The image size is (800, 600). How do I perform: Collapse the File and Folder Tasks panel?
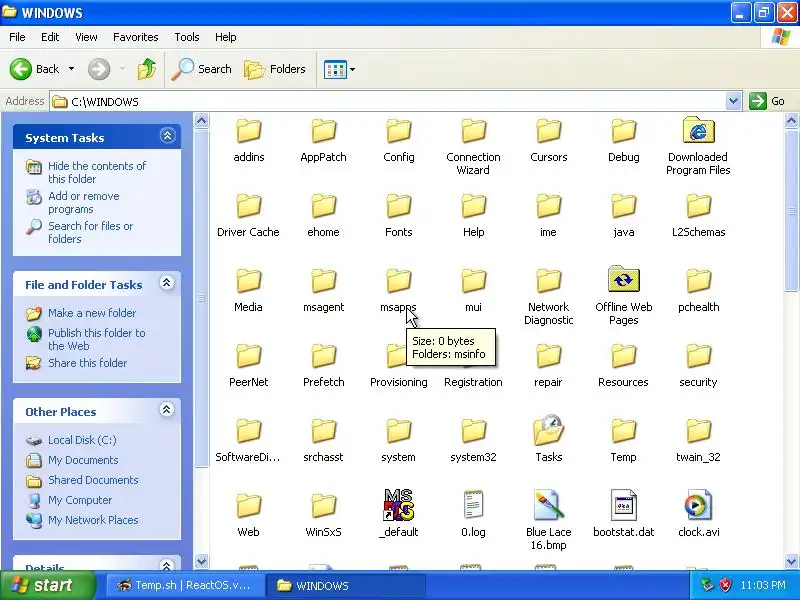(x=167, y=283)
